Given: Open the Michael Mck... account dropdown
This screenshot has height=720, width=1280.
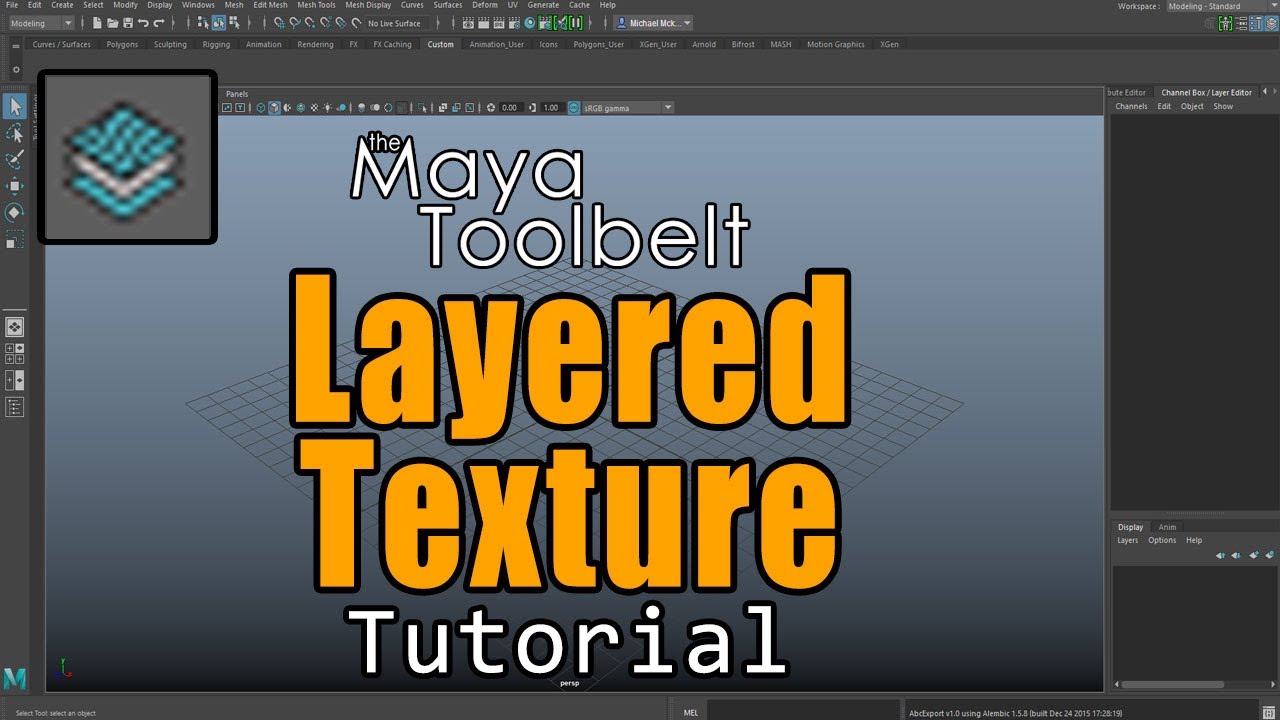Looking at the screenshot, I should [652, 23].
